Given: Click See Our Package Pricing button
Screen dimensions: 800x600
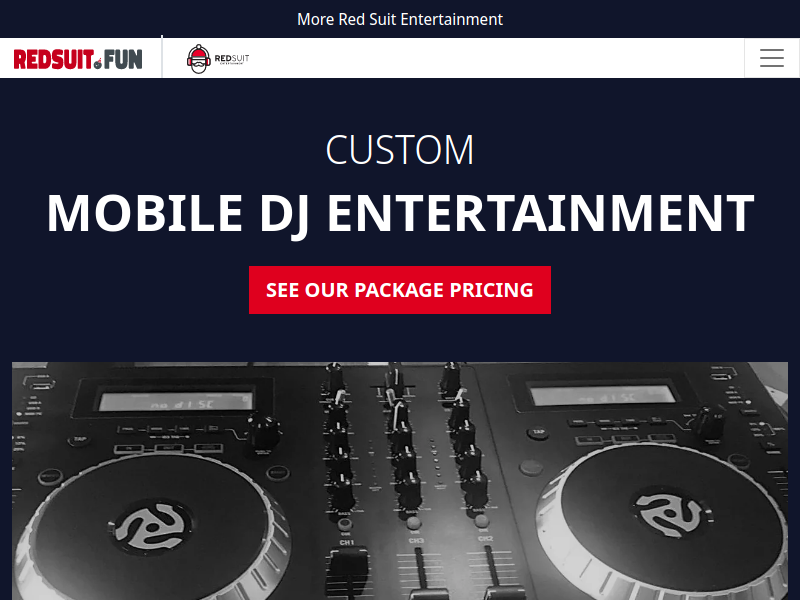Looking at the screenshot, I should coord(400,290).
